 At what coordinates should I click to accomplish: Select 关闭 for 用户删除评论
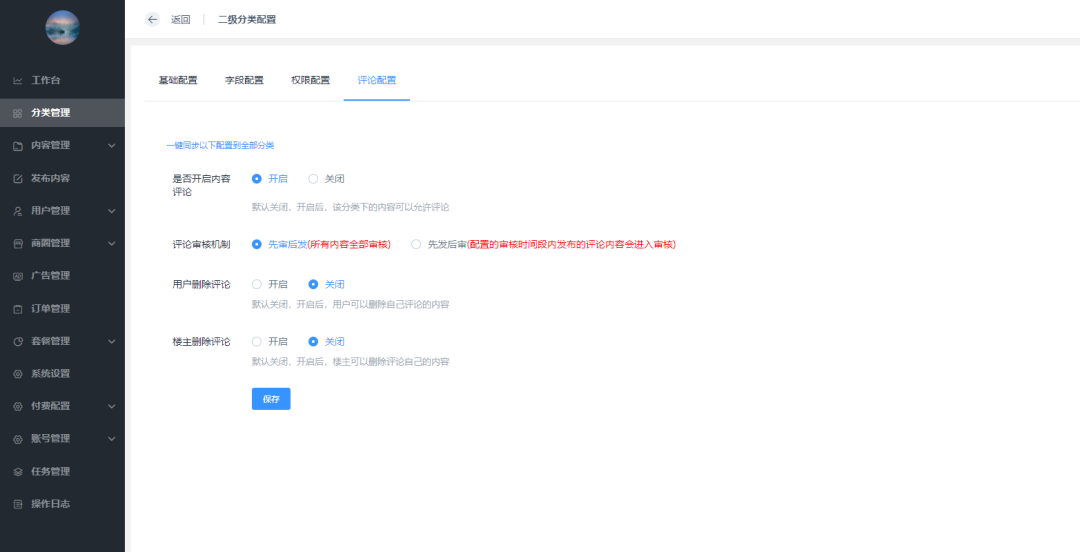[x=313, y=284]
